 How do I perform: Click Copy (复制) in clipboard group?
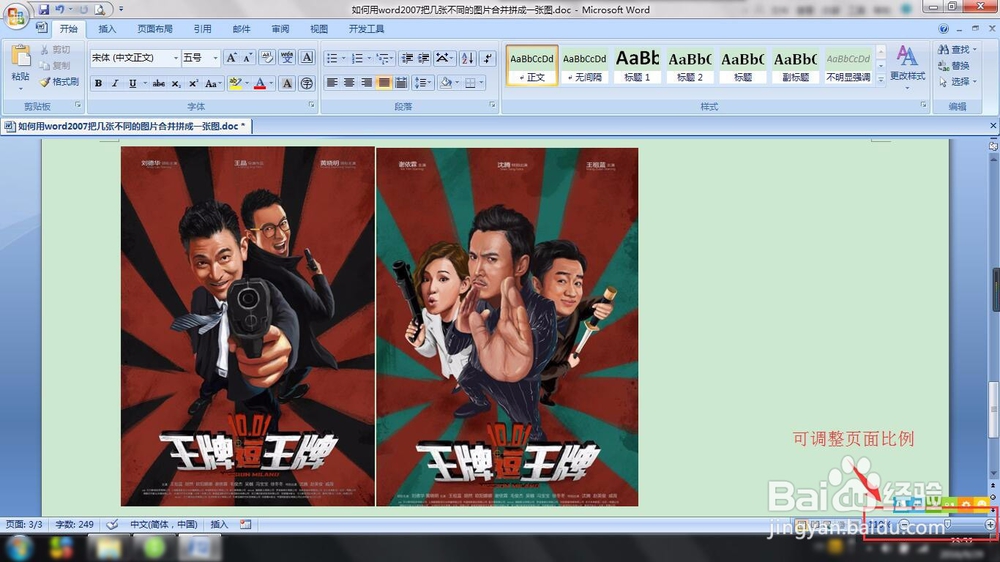tap(55, 65)
